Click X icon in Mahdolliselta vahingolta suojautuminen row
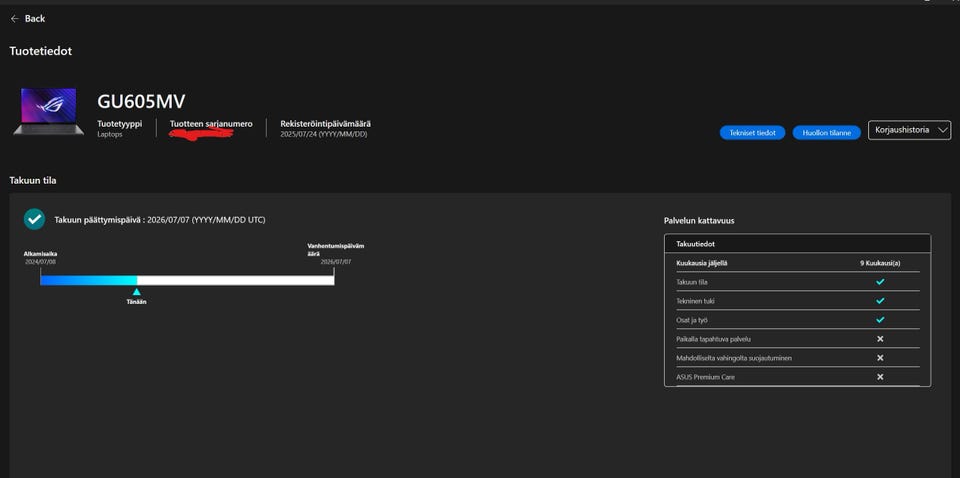 pos(880,358)
